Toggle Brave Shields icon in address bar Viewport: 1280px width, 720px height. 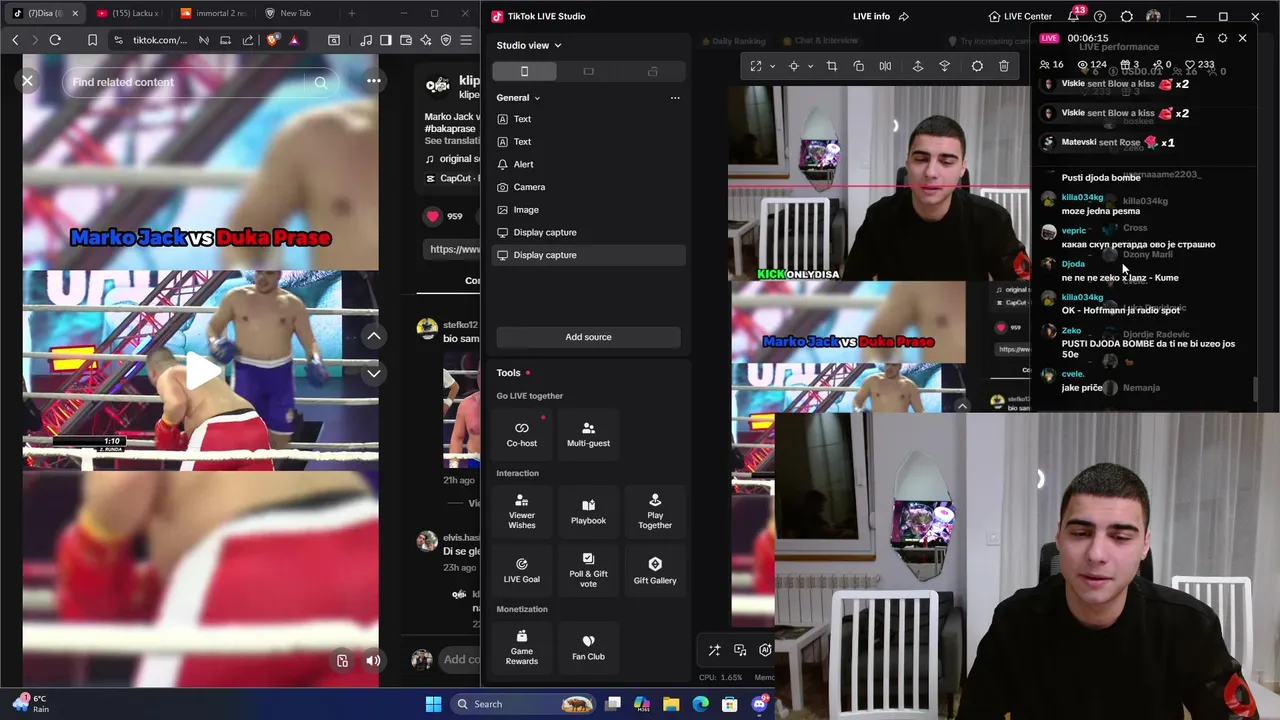click(x=273, y=40)
